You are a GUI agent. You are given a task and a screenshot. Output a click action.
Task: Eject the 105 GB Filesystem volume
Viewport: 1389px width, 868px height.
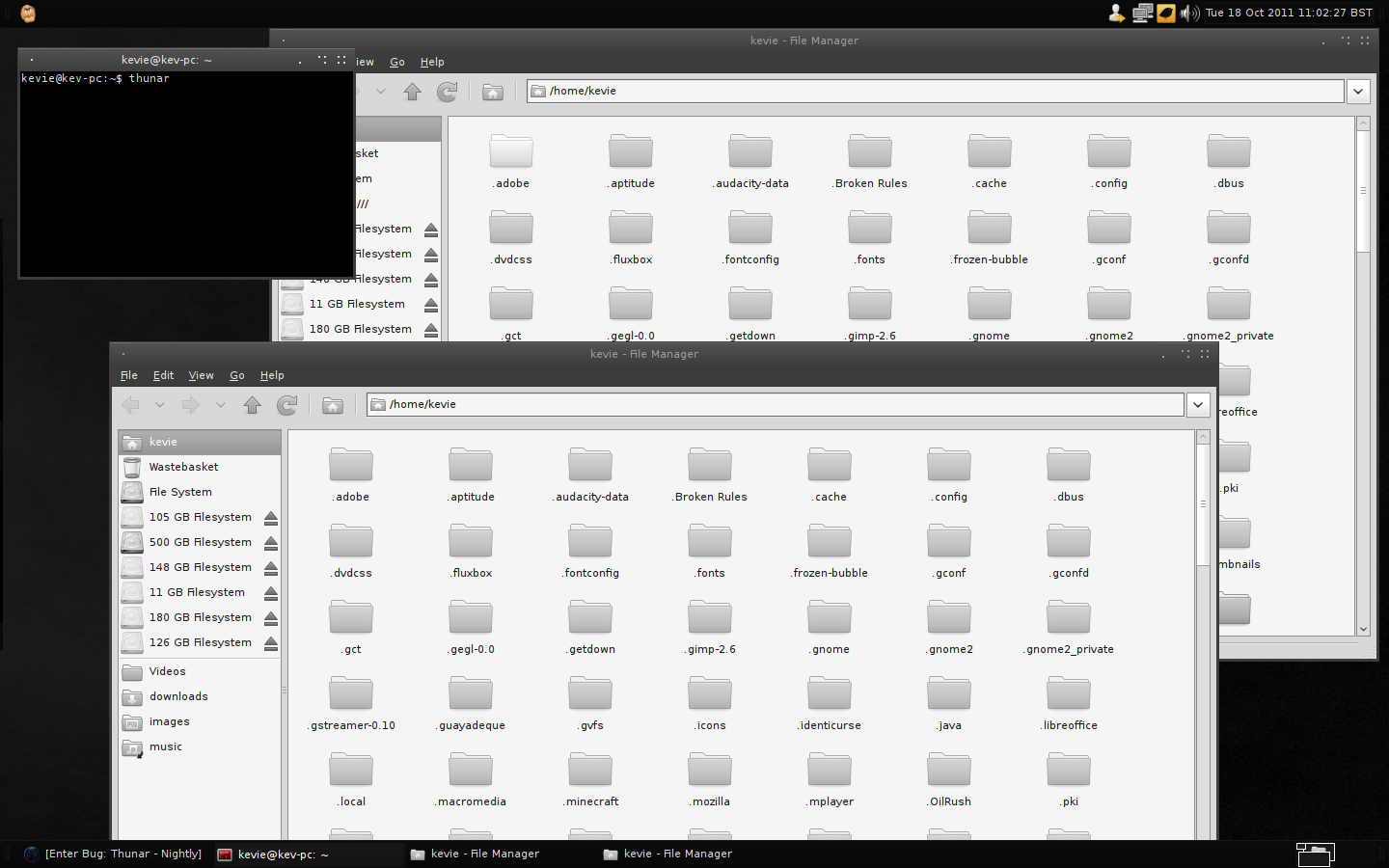pos(271,518)
